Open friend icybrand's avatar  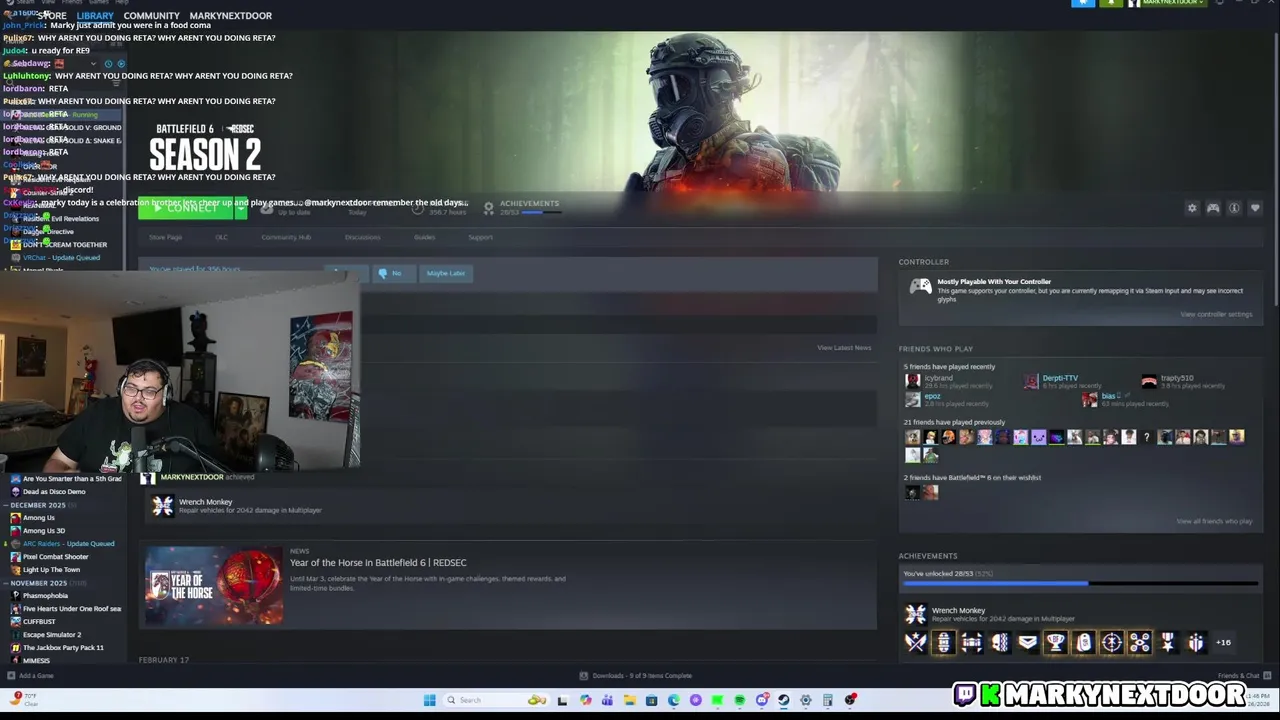(912, 381)
